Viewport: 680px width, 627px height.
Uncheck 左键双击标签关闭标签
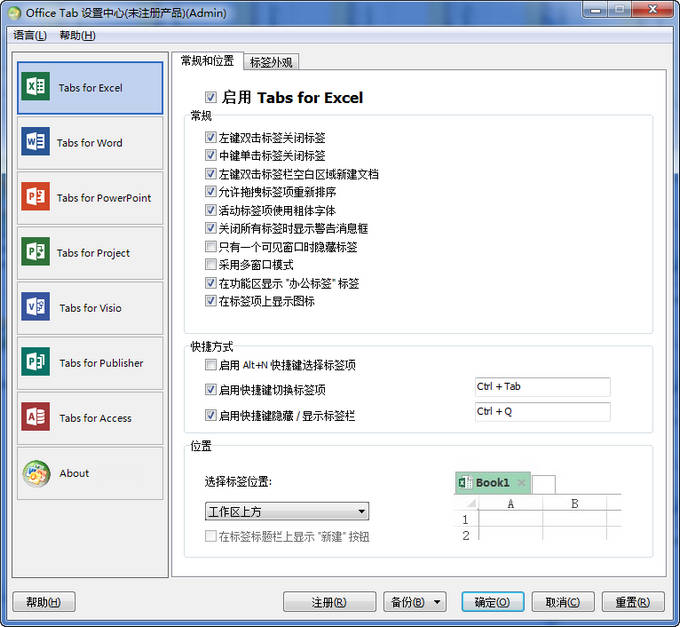click(x=211, y=137)
